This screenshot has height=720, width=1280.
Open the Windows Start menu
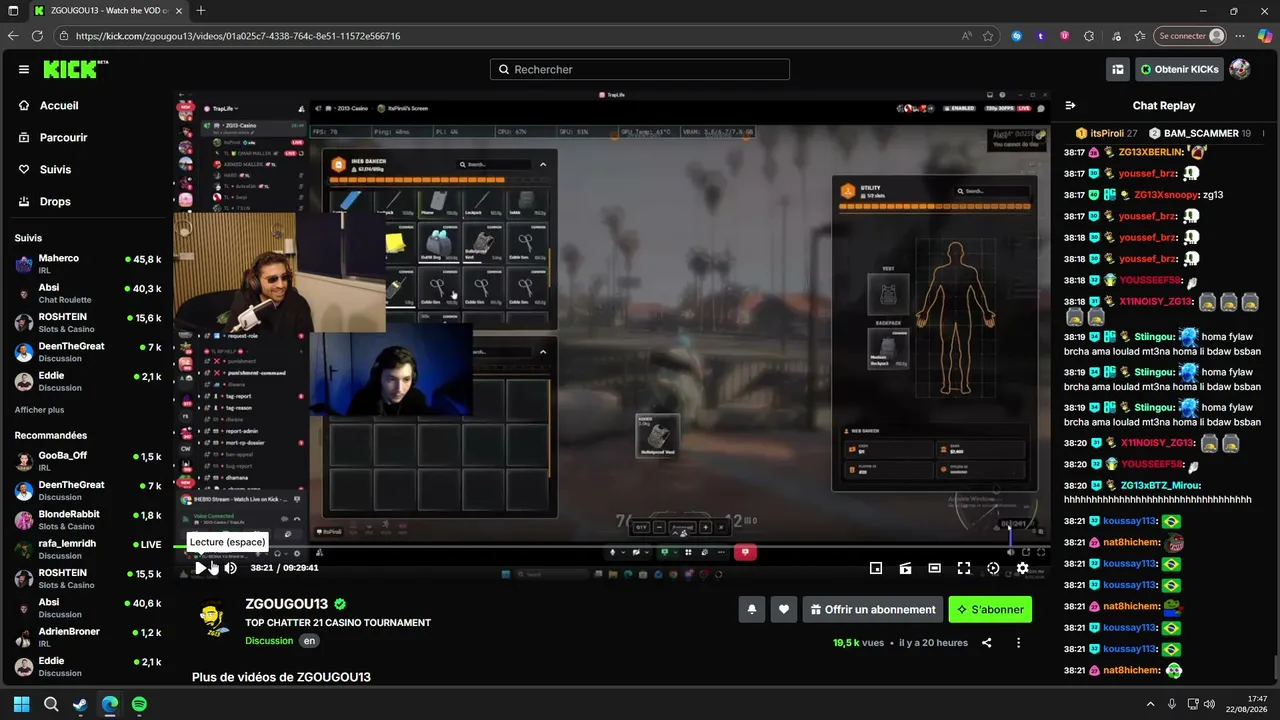pos(21,704)
